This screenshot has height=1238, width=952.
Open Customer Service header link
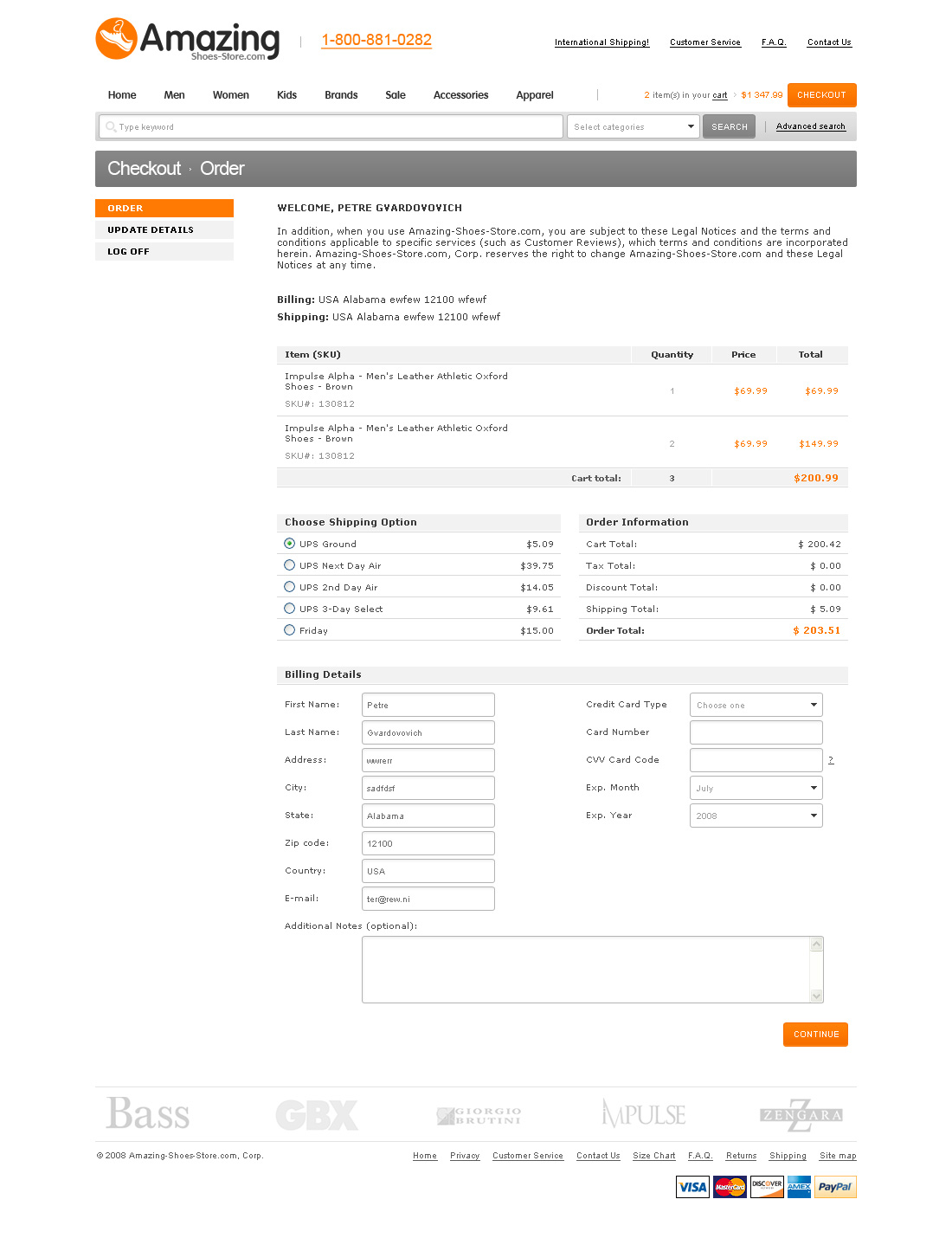pyautogui.click(x=705, y=42)
